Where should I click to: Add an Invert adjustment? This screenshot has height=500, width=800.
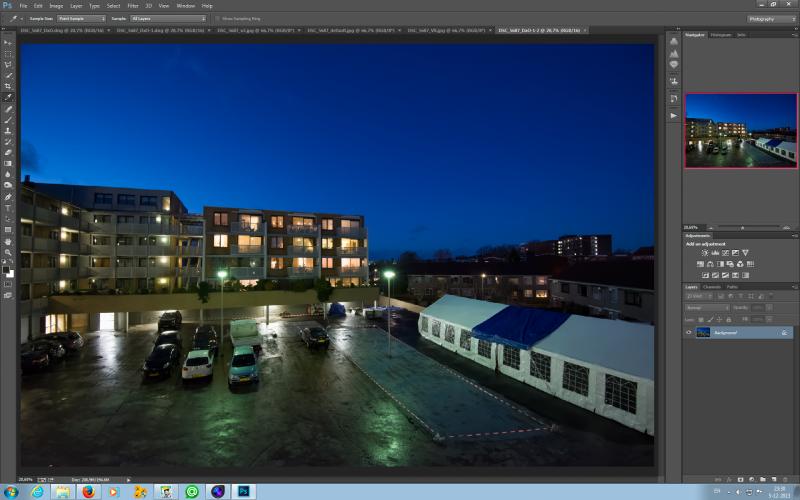[x=705, y=276]
